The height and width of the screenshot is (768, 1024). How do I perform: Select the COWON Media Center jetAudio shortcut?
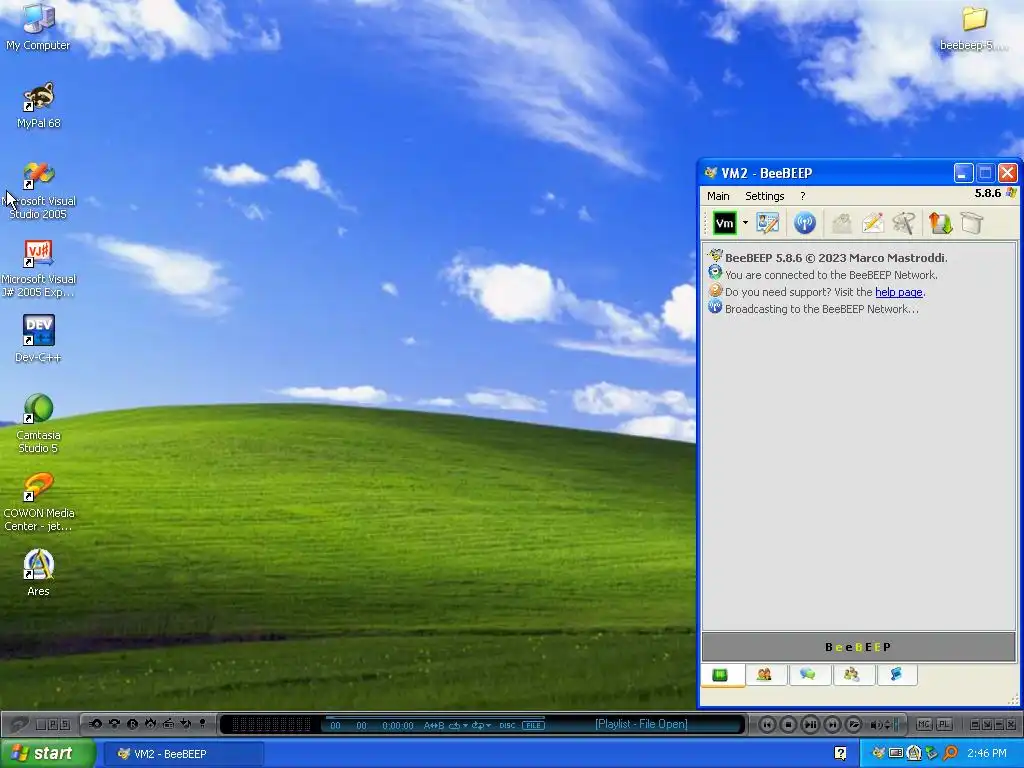click(x=39, y=502)
